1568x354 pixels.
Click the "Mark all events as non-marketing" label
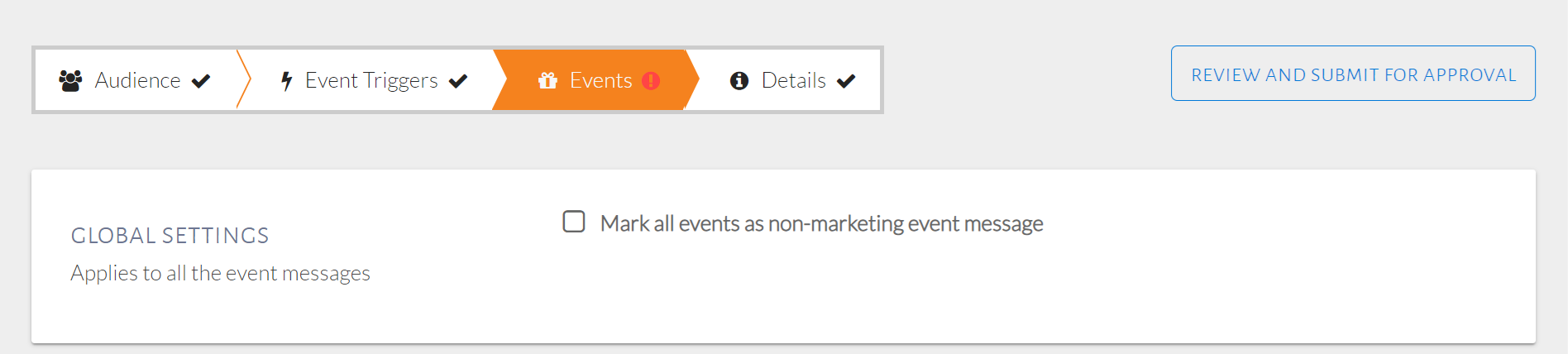coord(821,223)
